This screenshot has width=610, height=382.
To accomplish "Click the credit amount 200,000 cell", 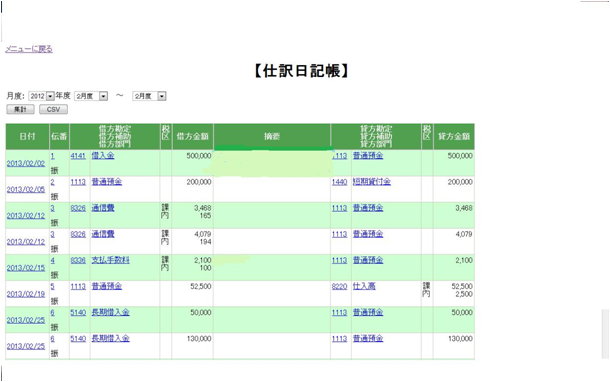I will (x=454, y=189).
